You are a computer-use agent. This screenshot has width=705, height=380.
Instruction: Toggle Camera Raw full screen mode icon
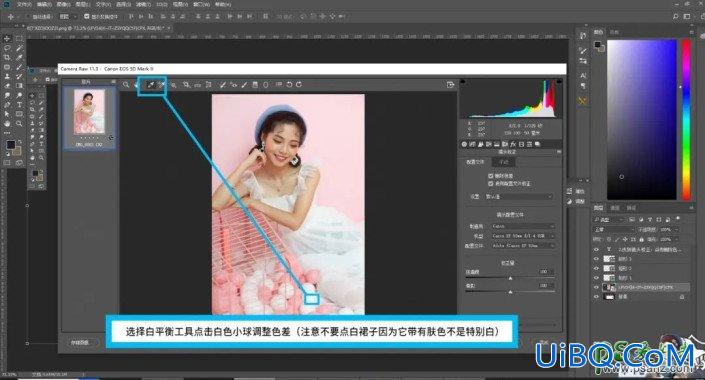[450, 85]
